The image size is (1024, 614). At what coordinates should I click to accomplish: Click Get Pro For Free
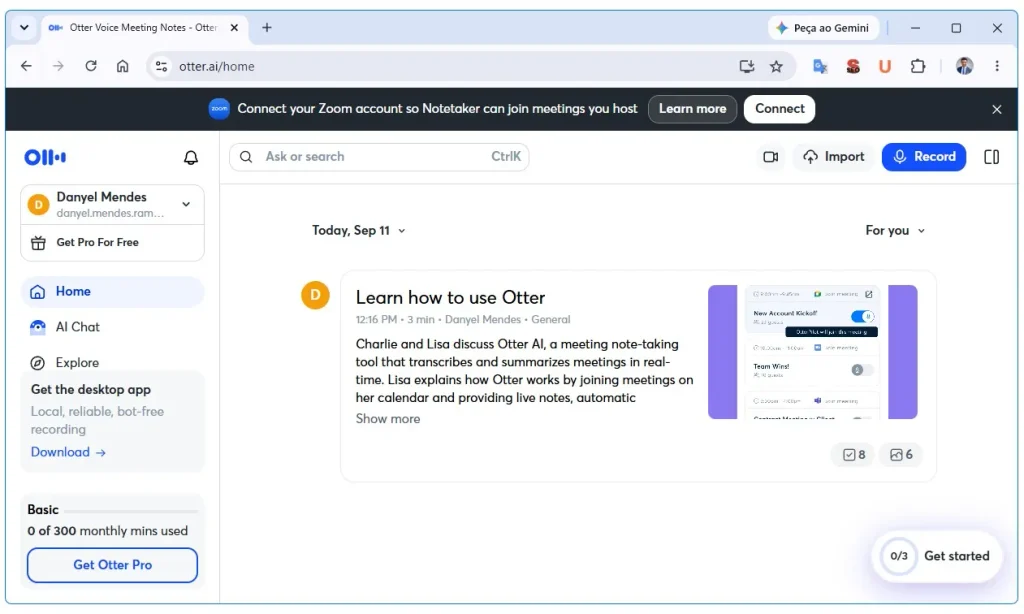coord(112,242)
